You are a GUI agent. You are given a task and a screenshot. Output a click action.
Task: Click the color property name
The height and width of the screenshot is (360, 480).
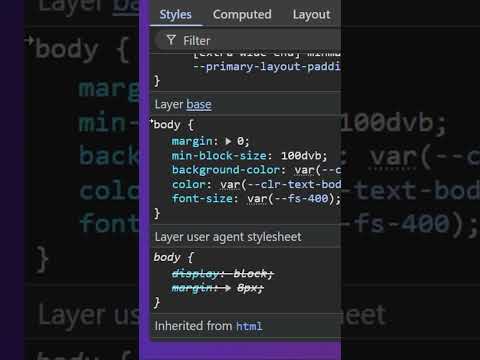click(189, 184)
